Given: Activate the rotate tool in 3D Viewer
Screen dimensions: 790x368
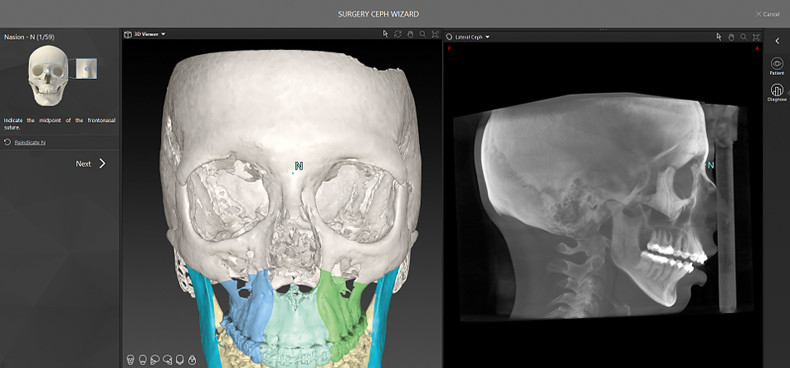Looking at the screenshot, I should [x=398, y=34].
